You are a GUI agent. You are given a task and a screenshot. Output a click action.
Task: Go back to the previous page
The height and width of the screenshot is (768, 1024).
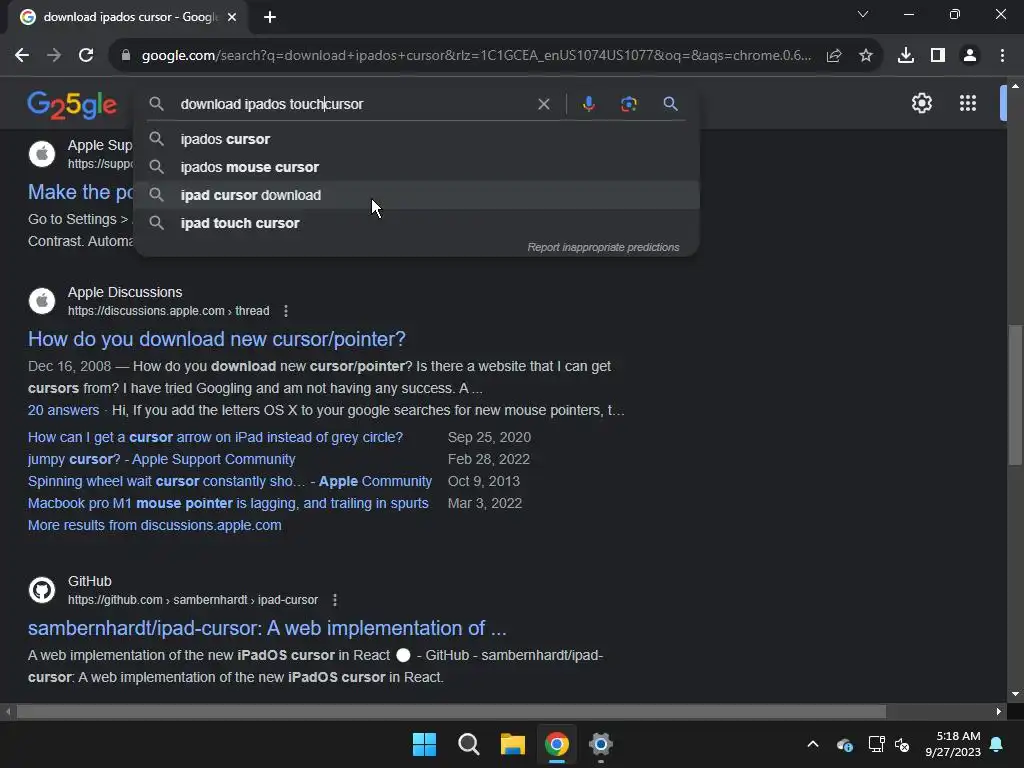tap(22, 56)
